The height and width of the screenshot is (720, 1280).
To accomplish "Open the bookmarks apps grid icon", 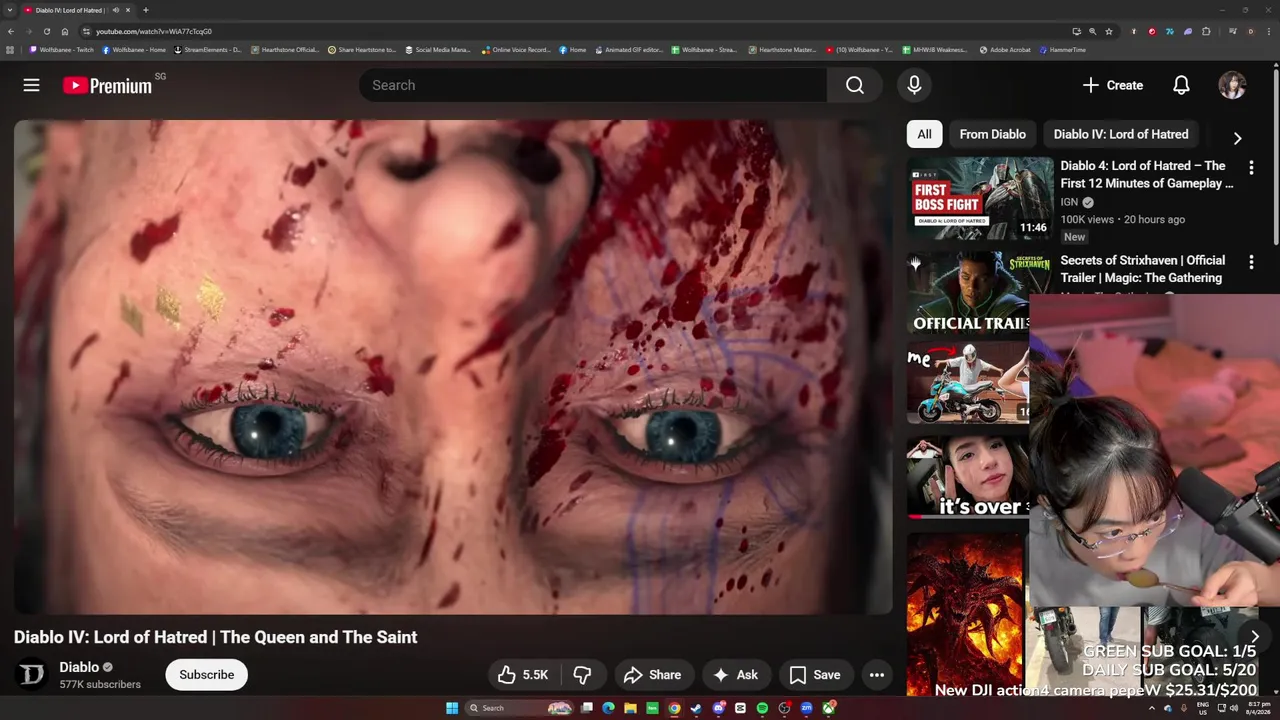I will 10,49.
